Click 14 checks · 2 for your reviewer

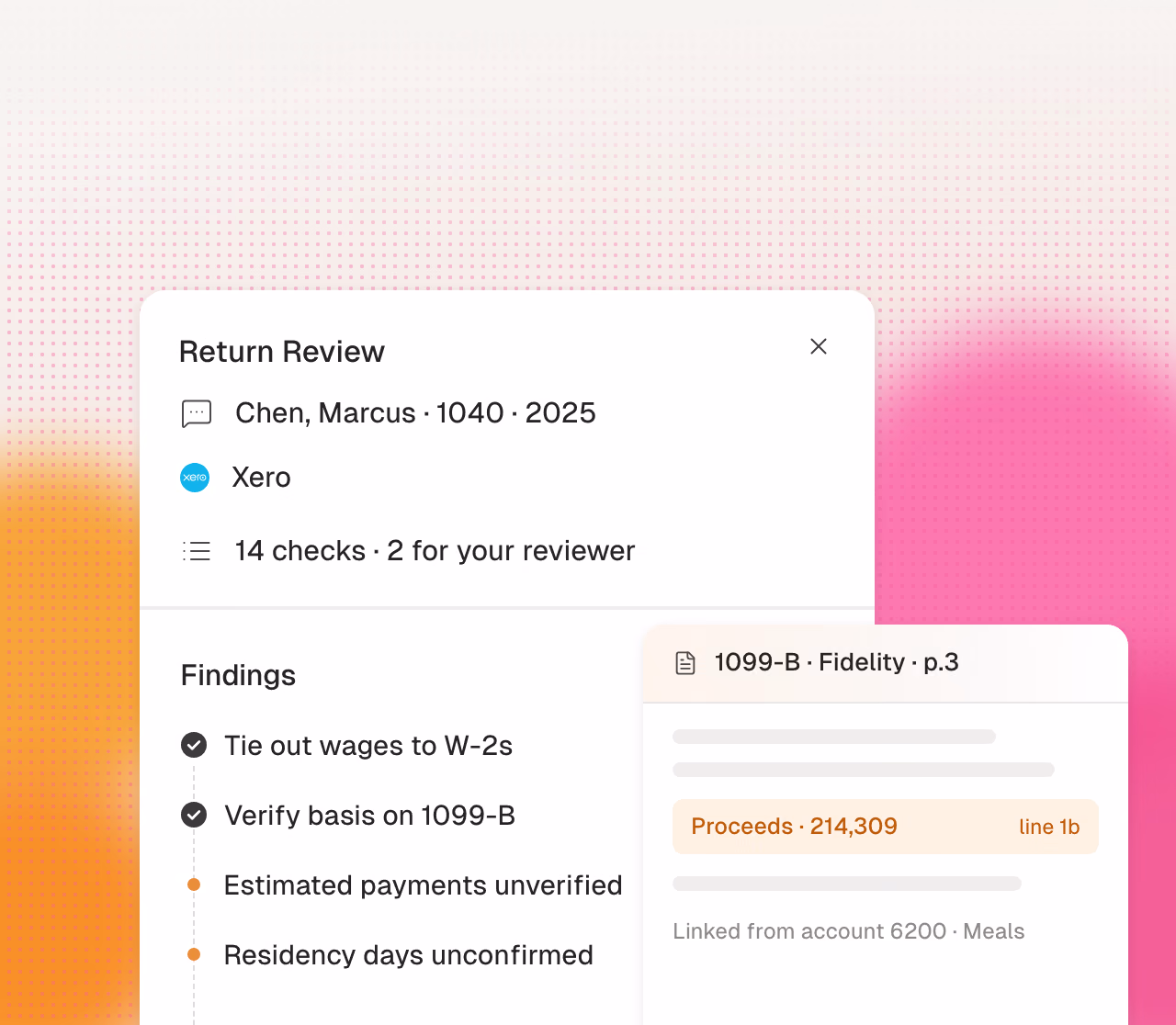pos(435,551)
